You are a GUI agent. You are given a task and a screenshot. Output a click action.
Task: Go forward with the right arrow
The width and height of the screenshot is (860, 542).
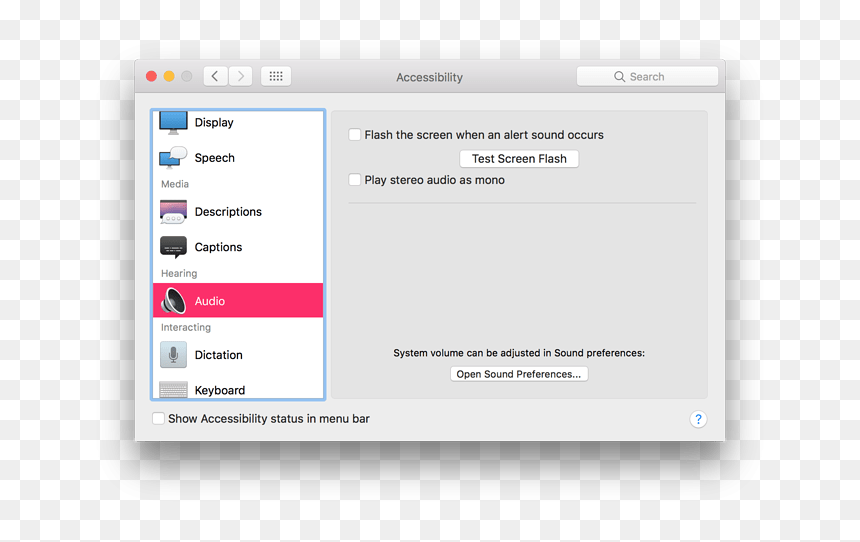pos(241,76)
